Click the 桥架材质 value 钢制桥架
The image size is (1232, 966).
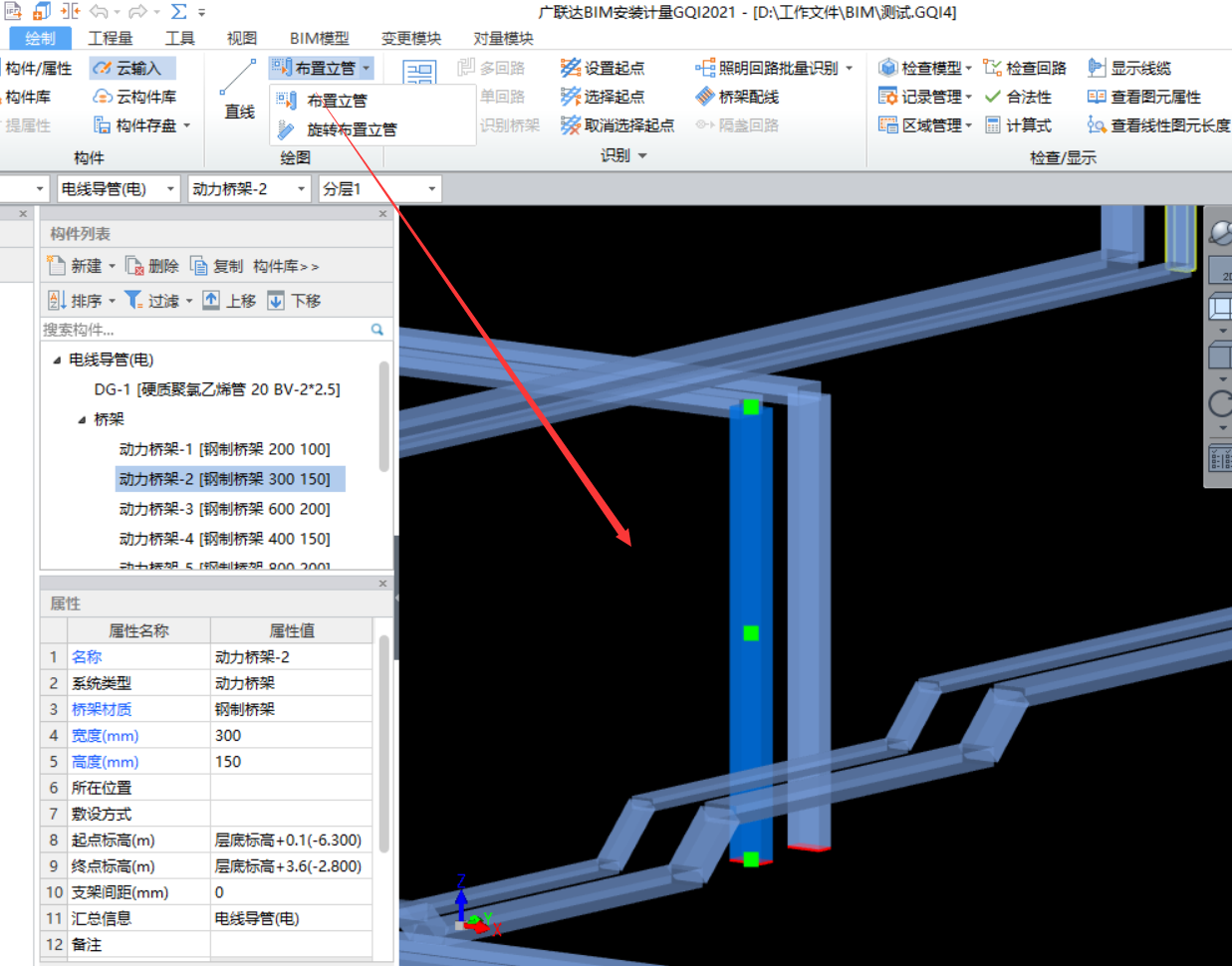pyautogui.click(x=292, y=709)
